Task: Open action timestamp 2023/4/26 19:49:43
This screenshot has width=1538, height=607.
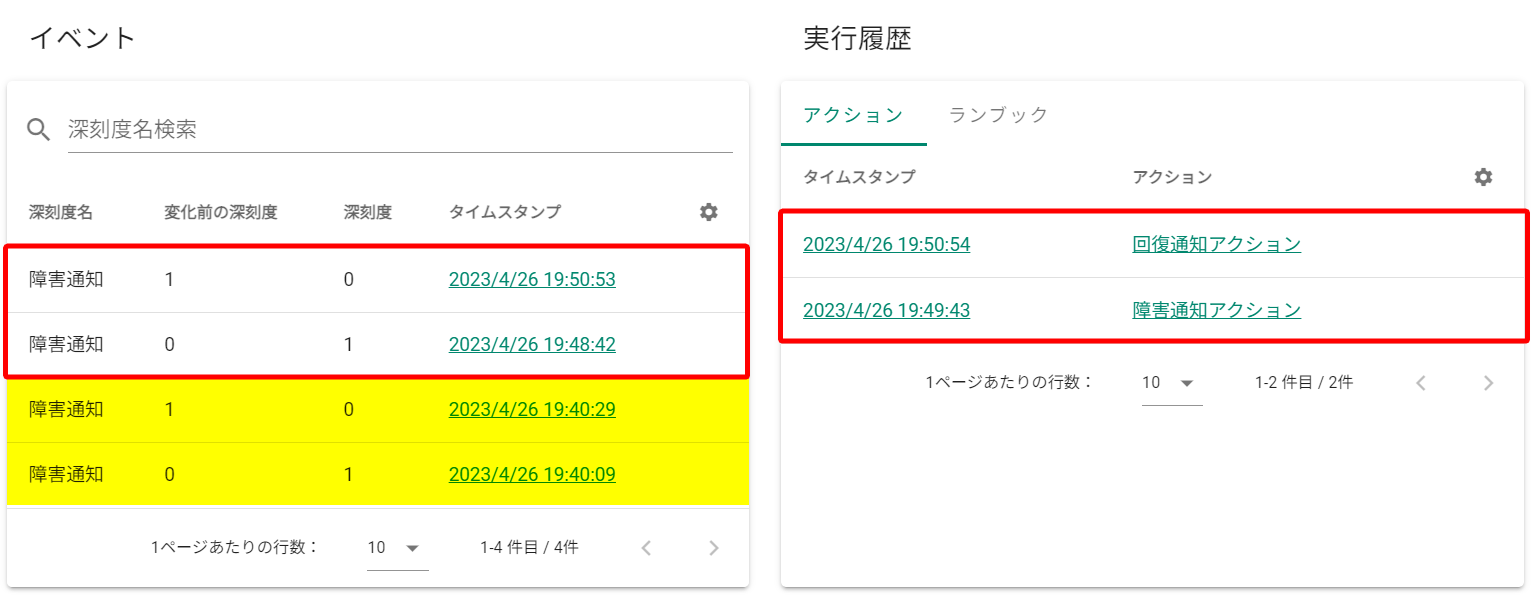Action: (886, 311)
